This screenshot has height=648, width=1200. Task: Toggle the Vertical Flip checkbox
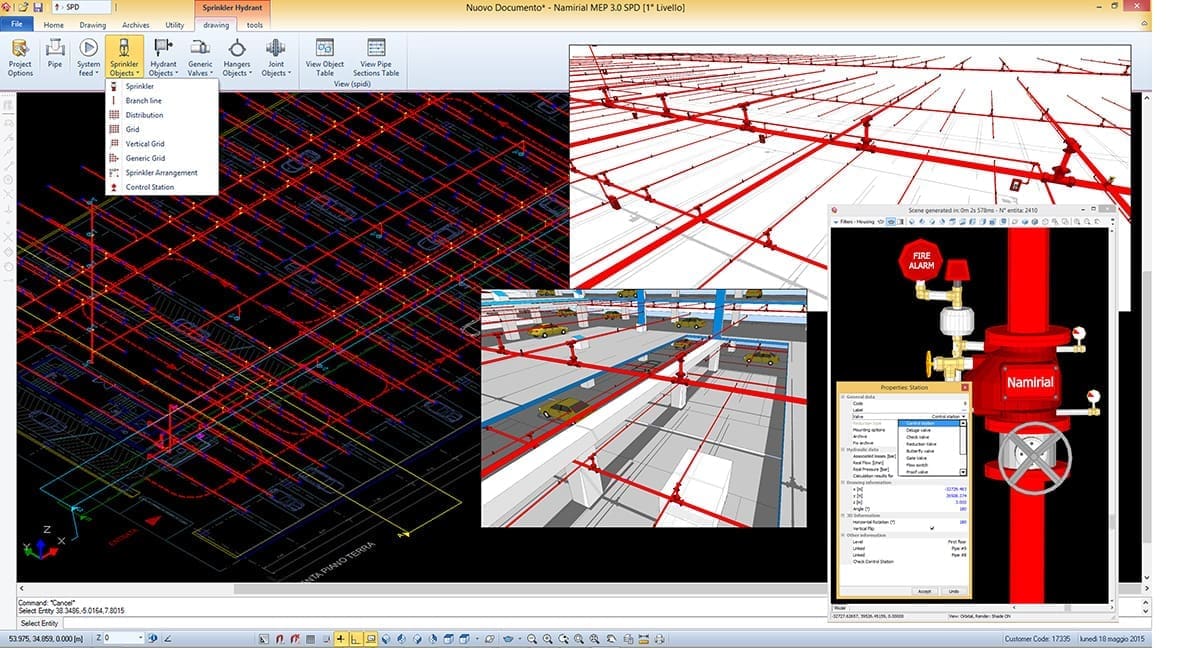932,528
